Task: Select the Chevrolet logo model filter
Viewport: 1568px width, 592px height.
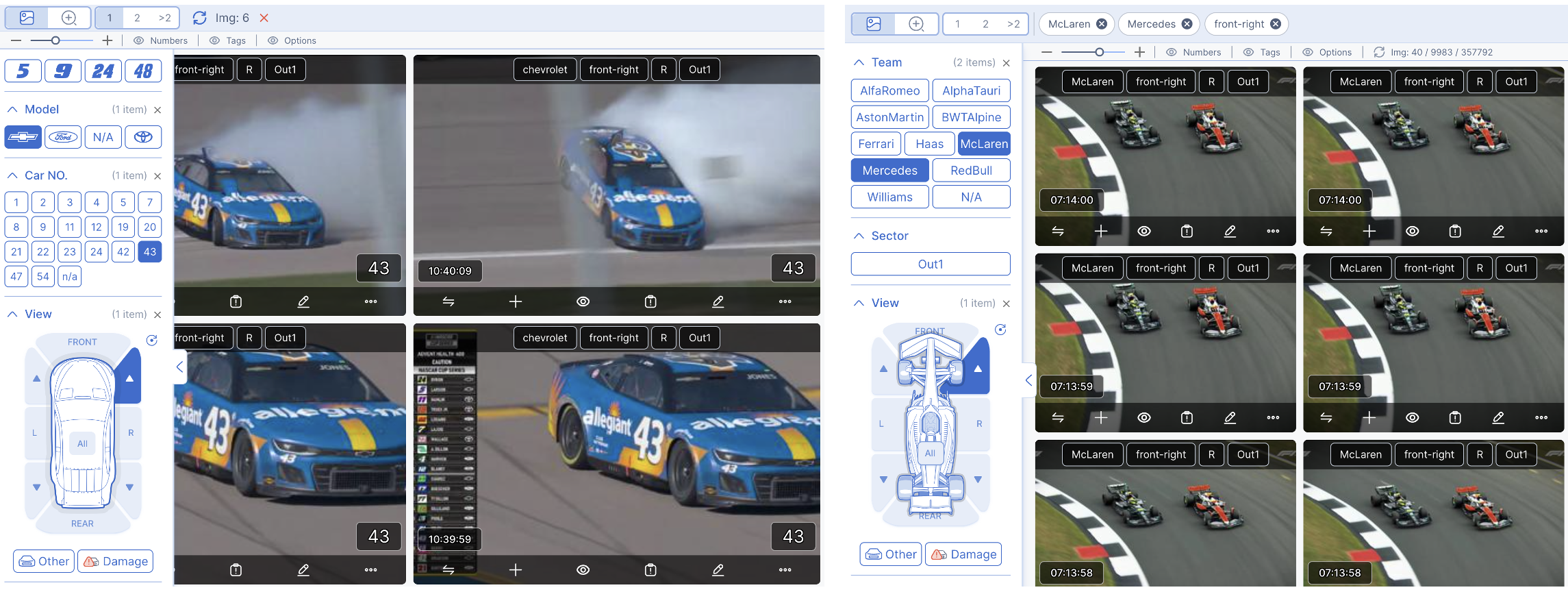Action: click(x=23, y=137)
